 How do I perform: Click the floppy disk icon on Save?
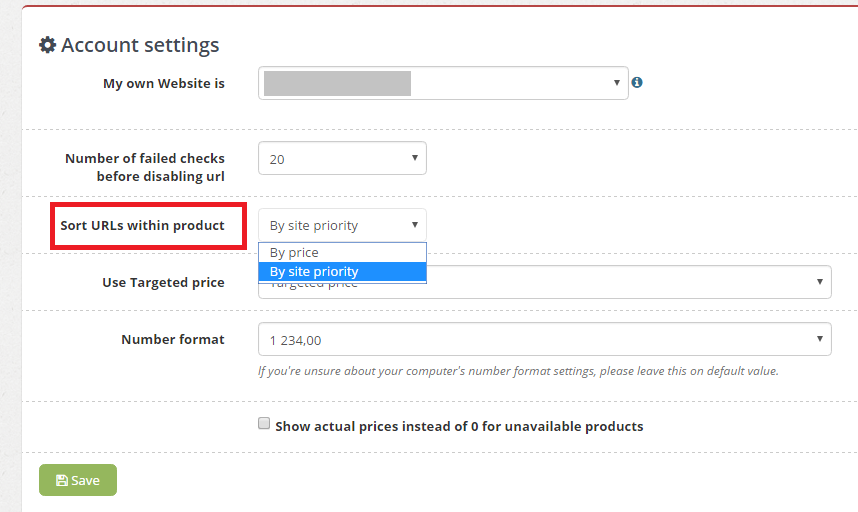[62, 481]
